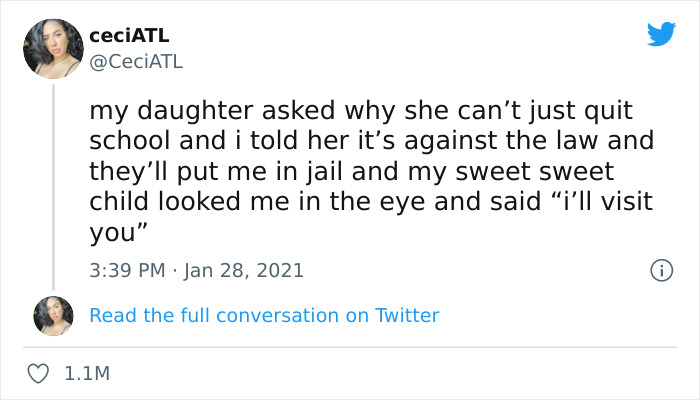Screen dimensions: 700x400
Task: Open the 3:39 PM tweet timestamp
Action: [125, 270]
